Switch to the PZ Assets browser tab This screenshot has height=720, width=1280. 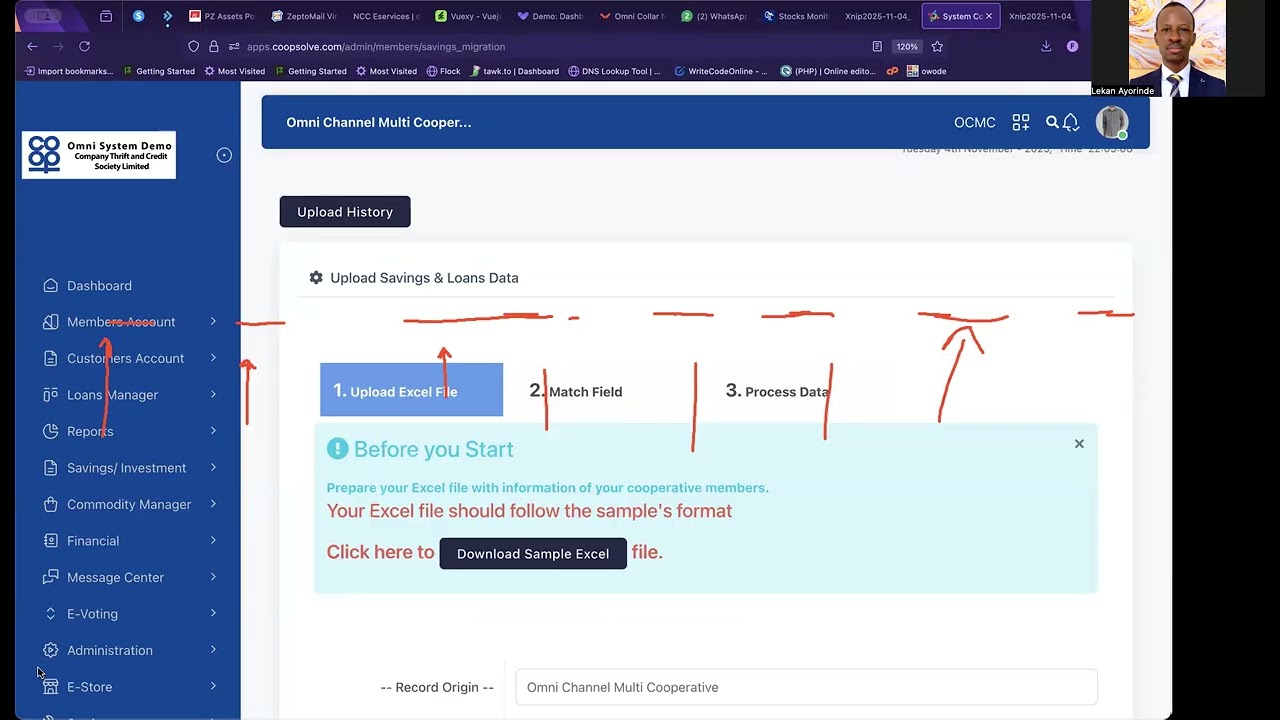[x=222, y=16]
